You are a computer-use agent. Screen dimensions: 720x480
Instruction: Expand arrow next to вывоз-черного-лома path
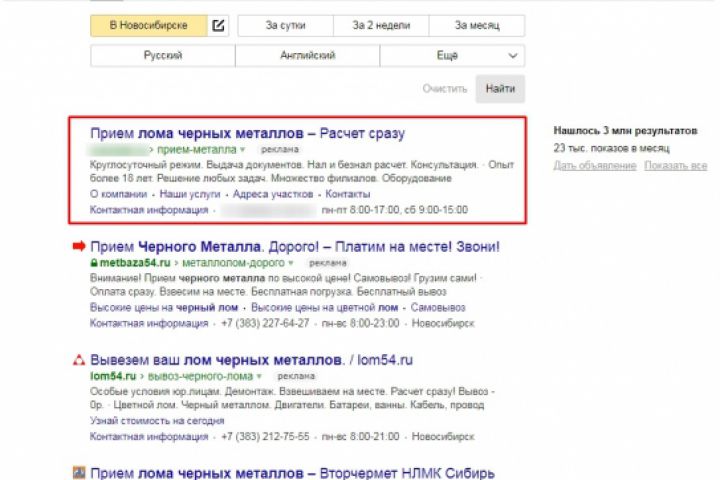click(259, 376)
